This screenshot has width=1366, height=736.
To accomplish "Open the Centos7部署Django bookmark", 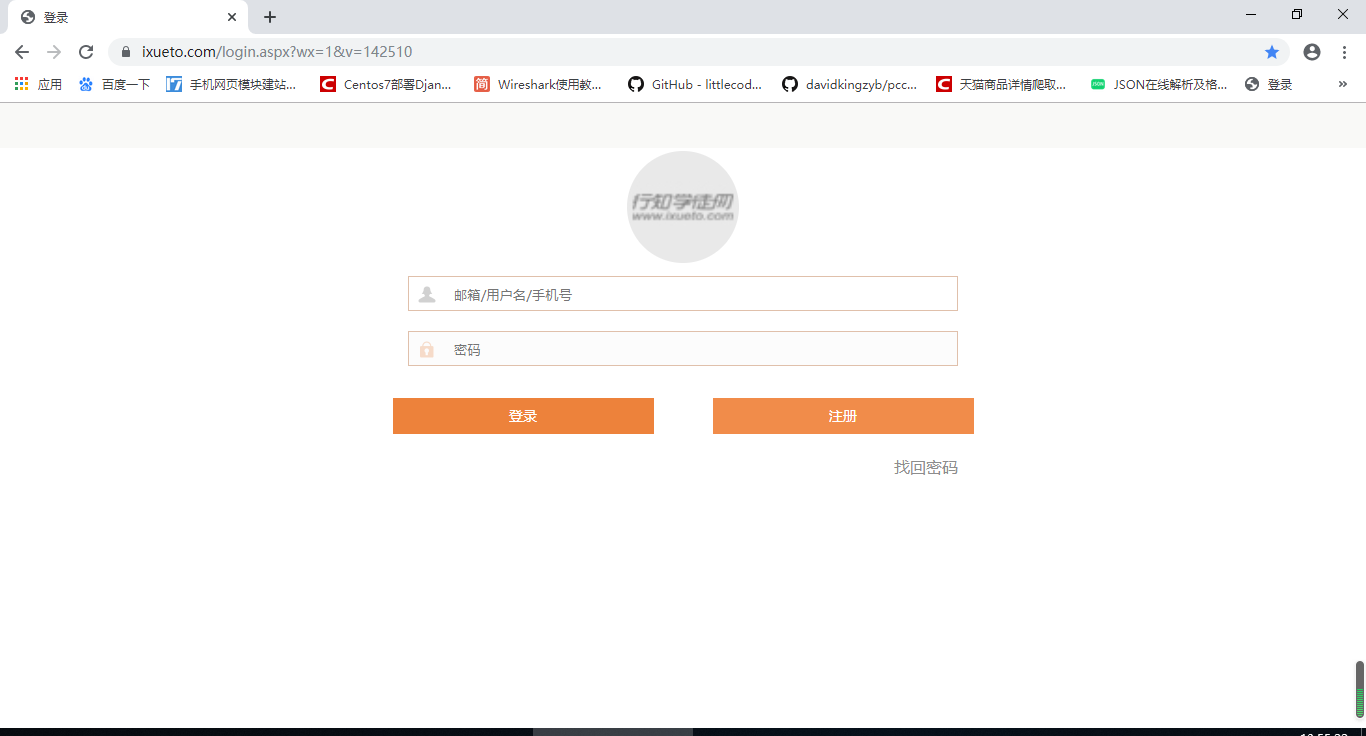I will pyautogui.click(x=386, y=85).
